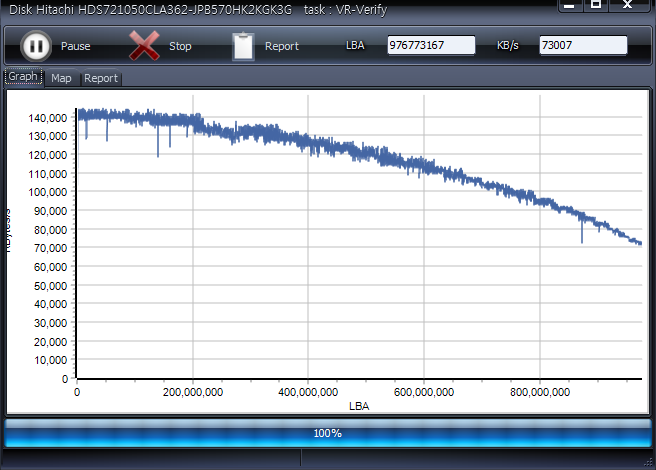This screenshot has height=470, width=656.
Task: Click the 100% progress bar
Action: click(x=328, y=433)
